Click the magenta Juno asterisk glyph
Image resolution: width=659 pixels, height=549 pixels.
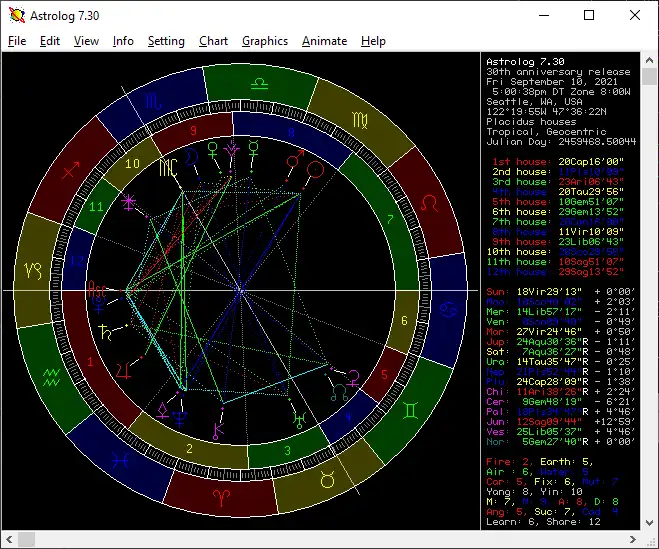(128, 202)
